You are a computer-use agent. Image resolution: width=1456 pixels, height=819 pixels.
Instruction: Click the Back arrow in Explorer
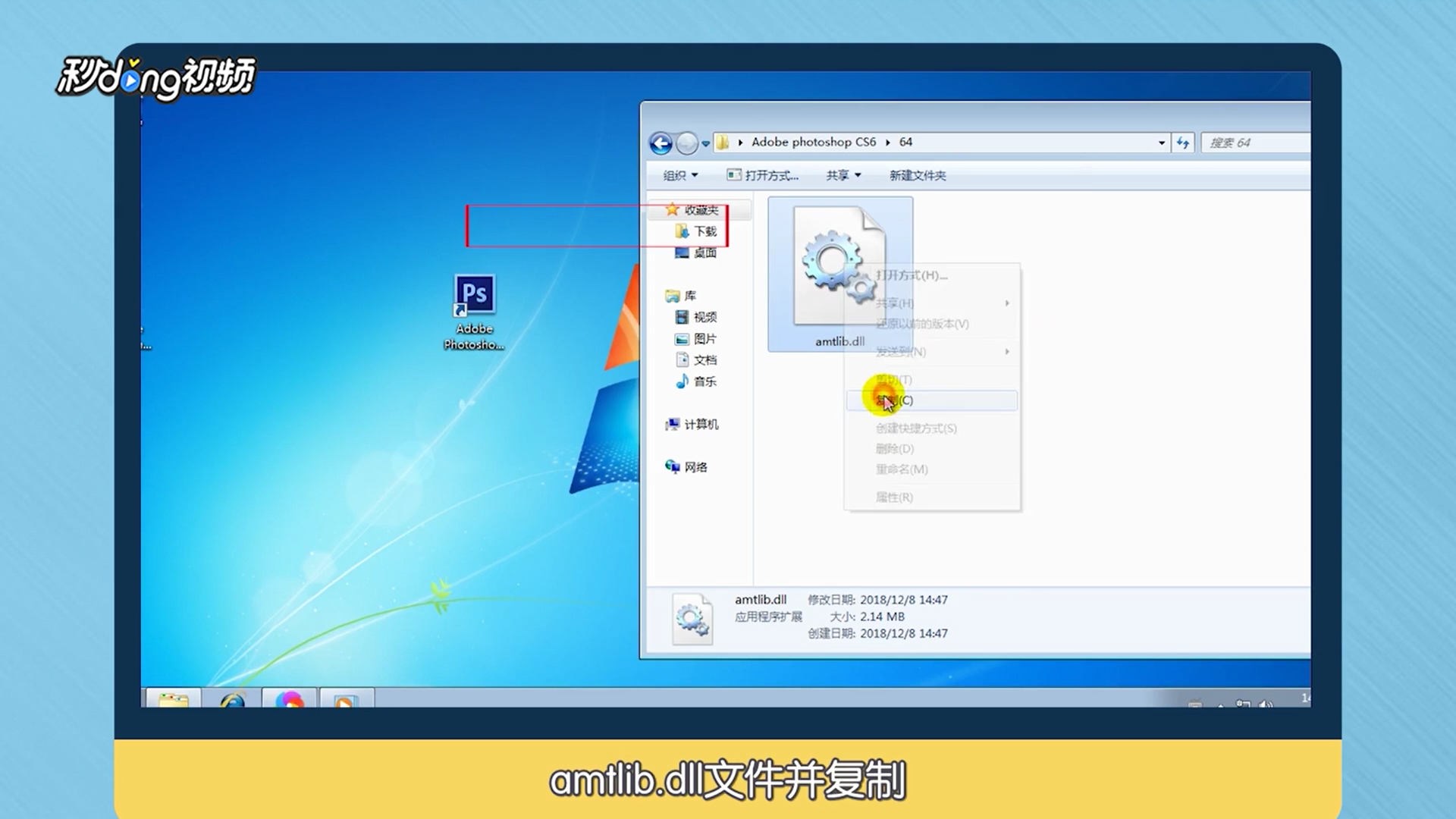pyautogui.click(x=661, y=143)
